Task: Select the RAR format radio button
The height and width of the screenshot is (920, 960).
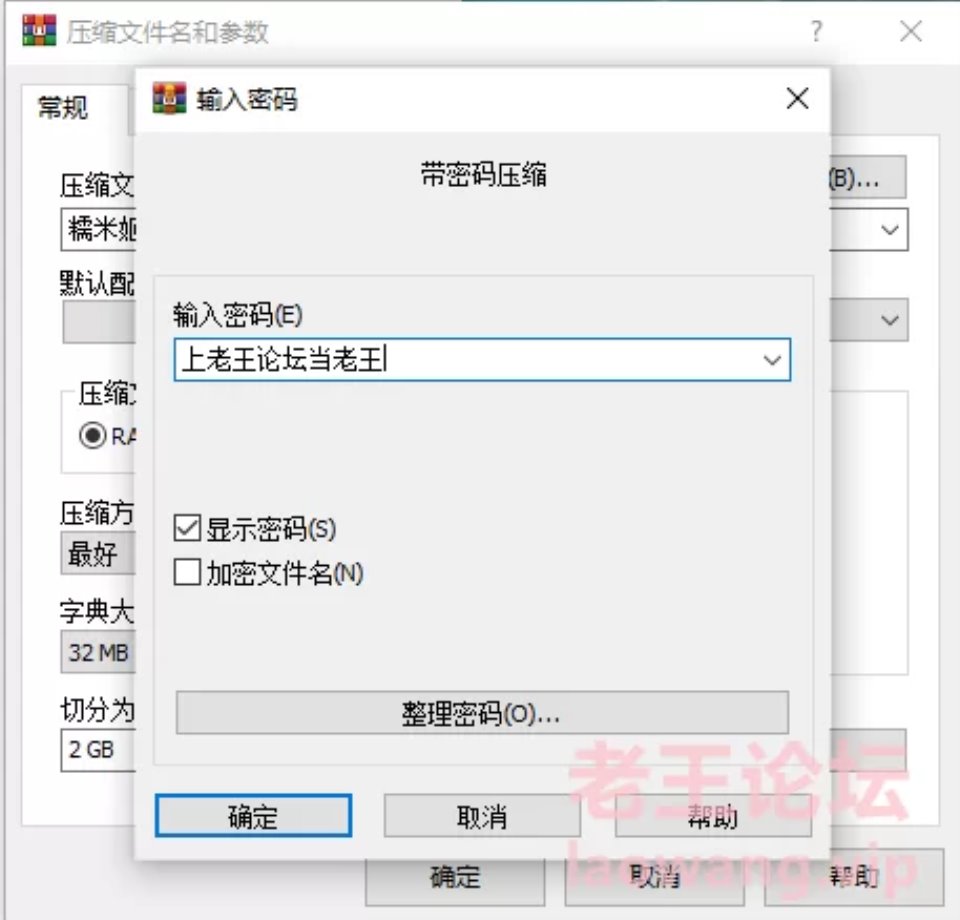Action: pos(92,436)
